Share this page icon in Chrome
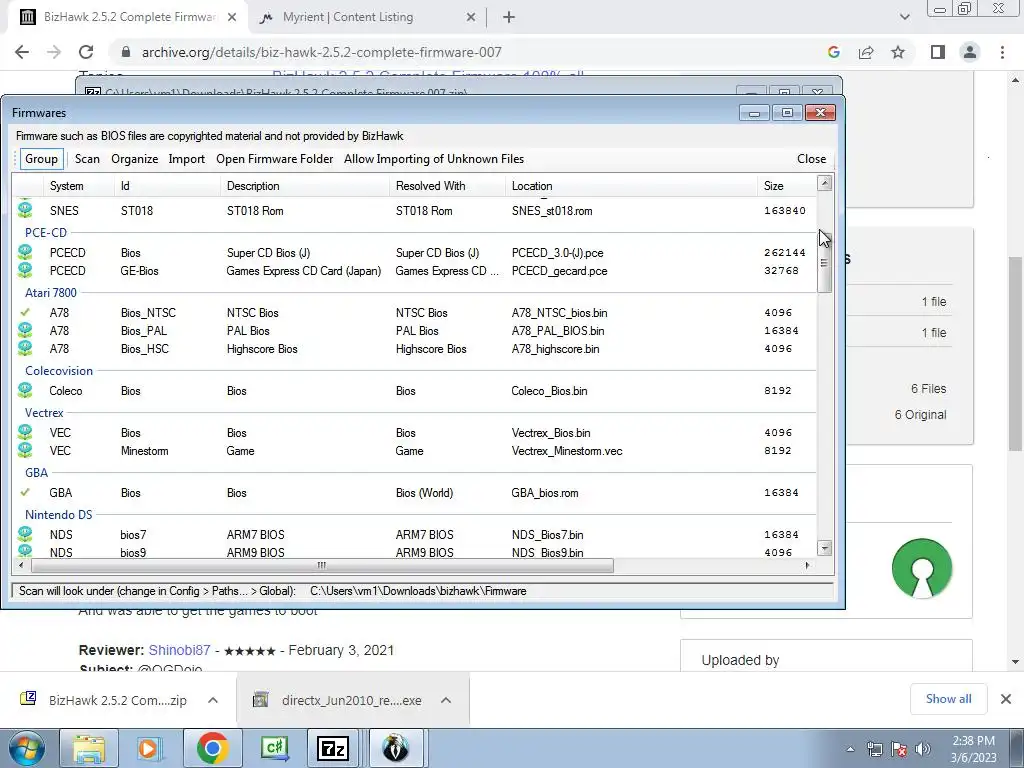The image size is (1024, 768). 866,52
